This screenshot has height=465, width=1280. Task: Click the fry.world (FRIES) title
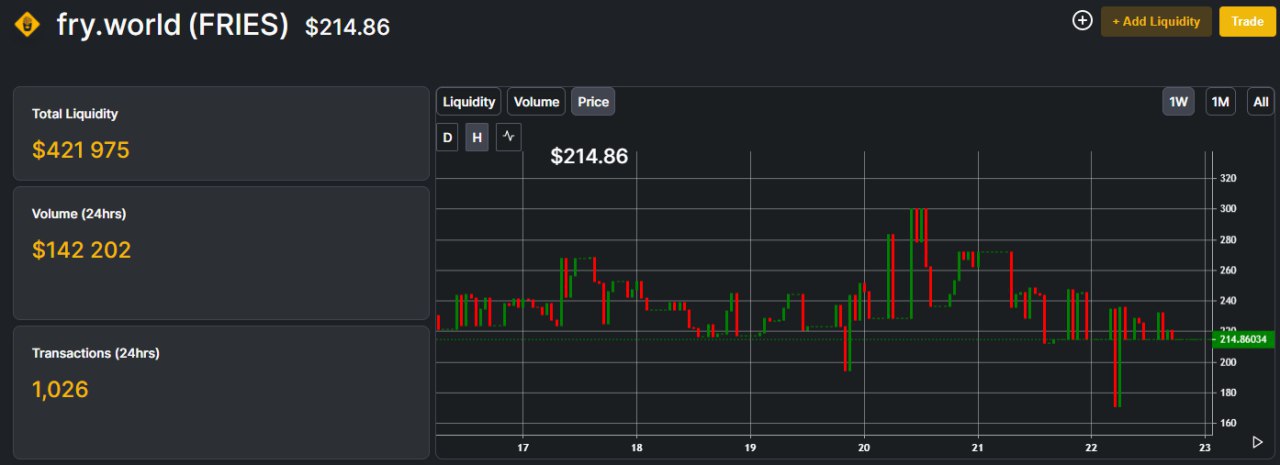(173, 25)
